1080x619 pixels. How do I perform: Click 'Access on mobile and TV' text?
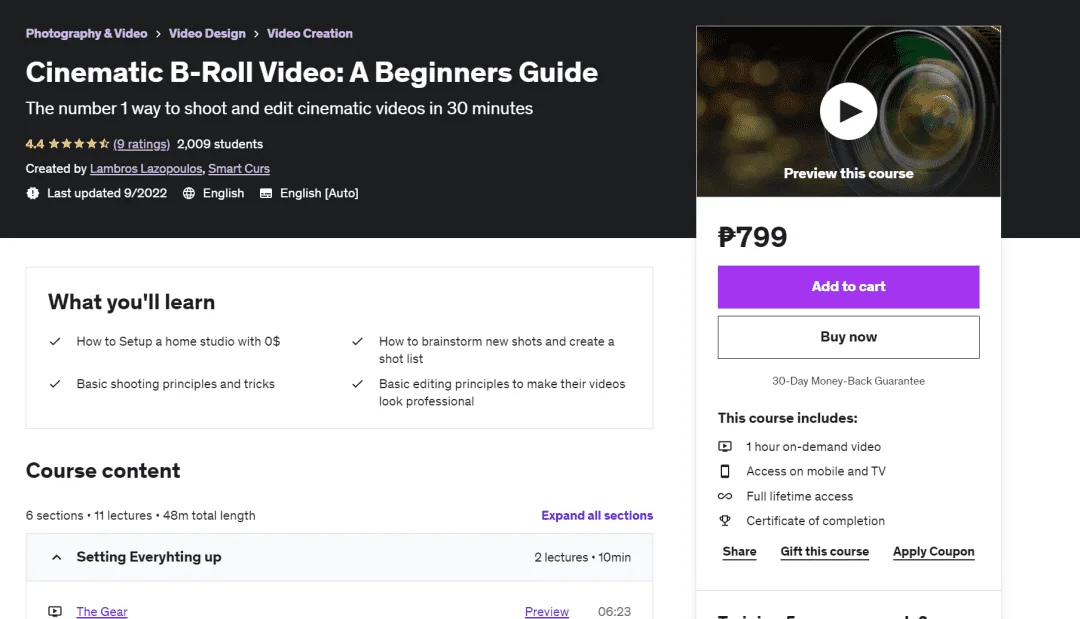[816, 471]
